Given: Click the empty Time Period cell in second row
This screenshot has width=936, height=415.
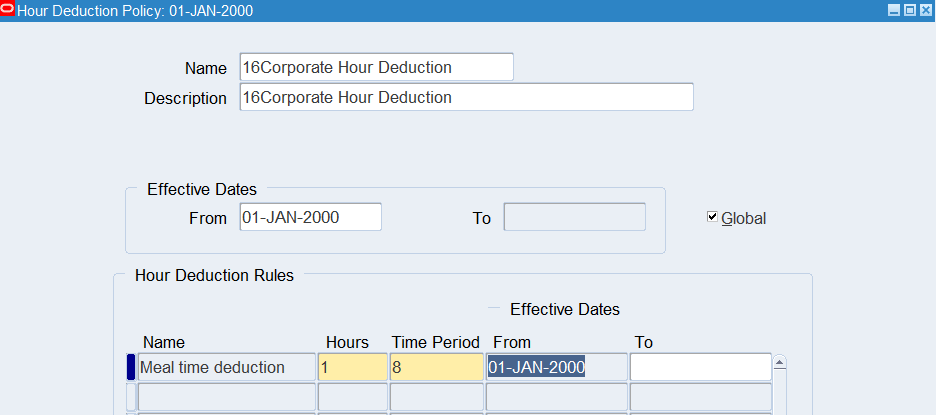Looking at the screenshot, I should click(x=436, y=396).
